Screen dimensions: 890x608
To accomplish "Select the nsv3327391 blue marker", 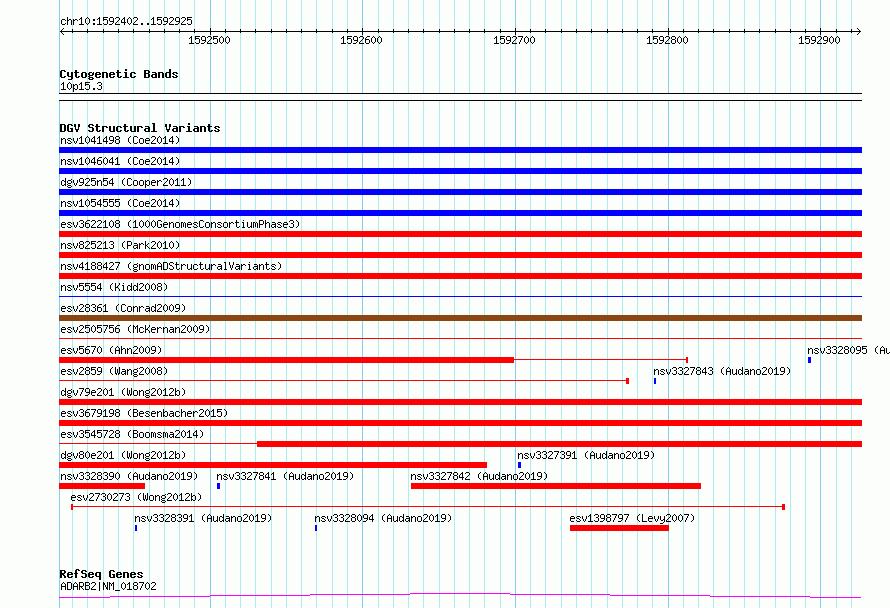I will (519, 465).
